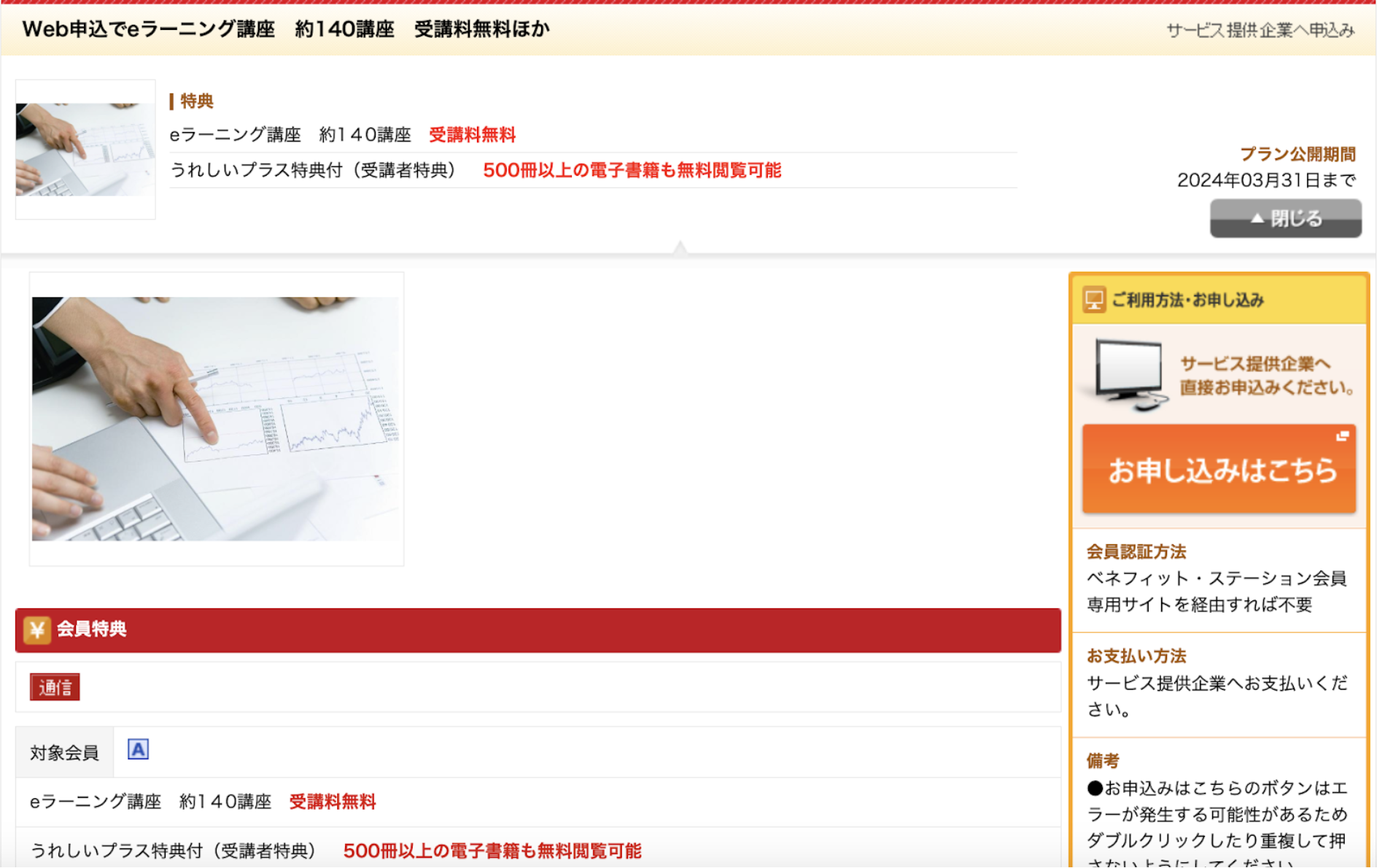Click the yen icon beside 会員特典

36,629
